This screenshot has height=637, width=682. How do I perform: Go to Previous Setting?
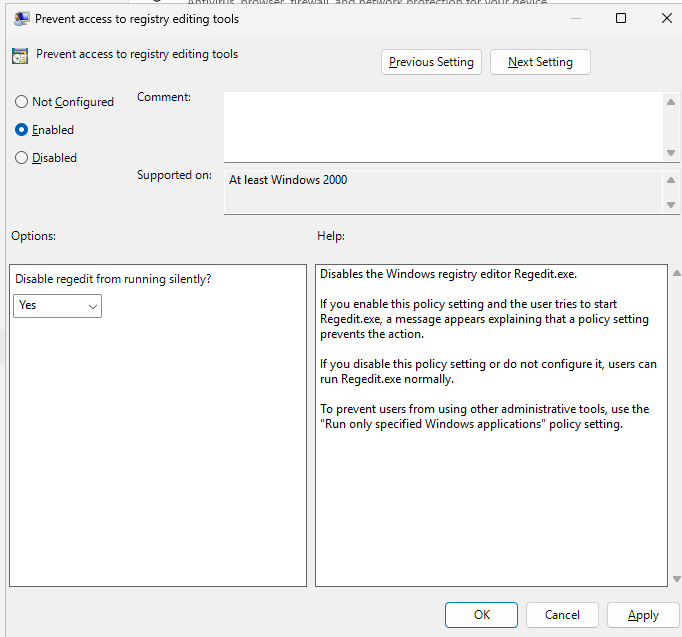click(431, 62)
